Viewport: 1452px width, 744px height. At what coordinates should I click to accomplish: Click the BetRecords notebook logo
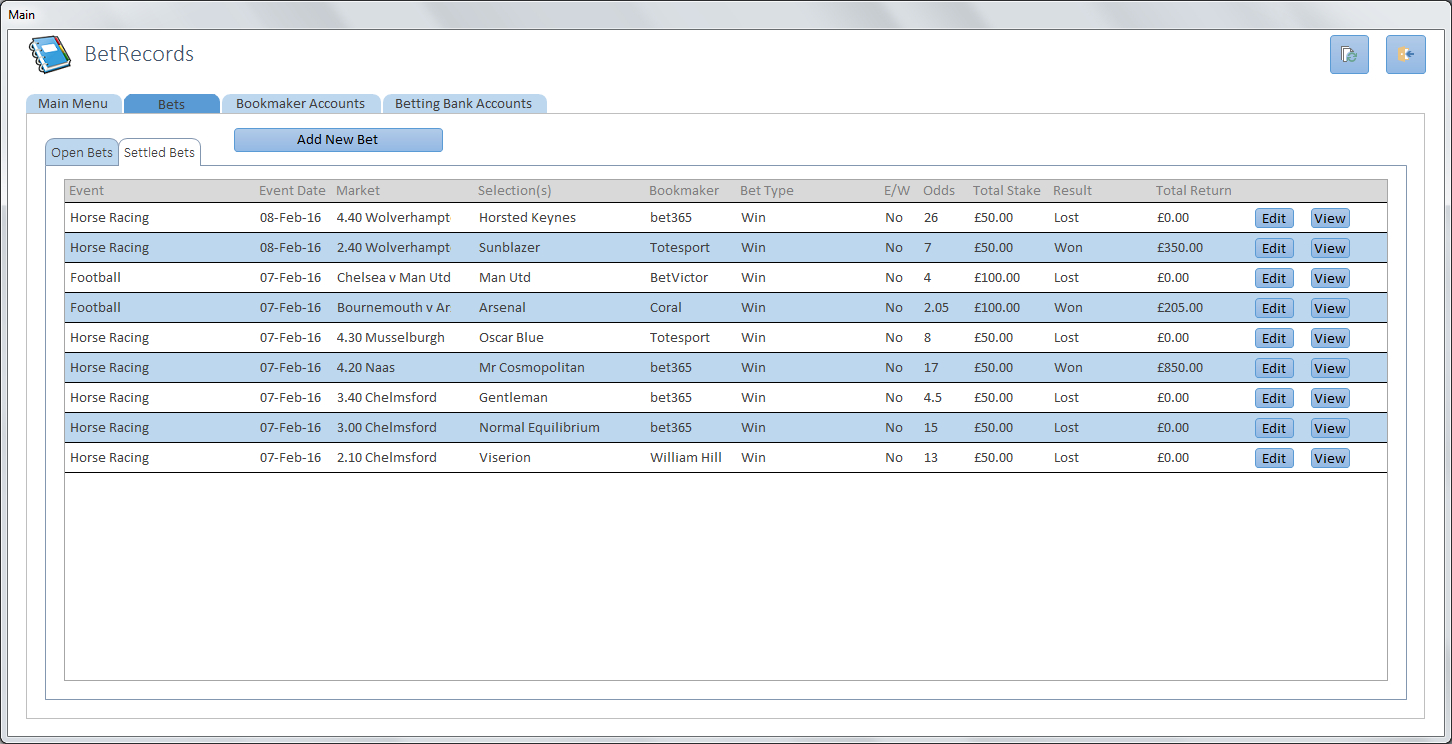(50, 55)
